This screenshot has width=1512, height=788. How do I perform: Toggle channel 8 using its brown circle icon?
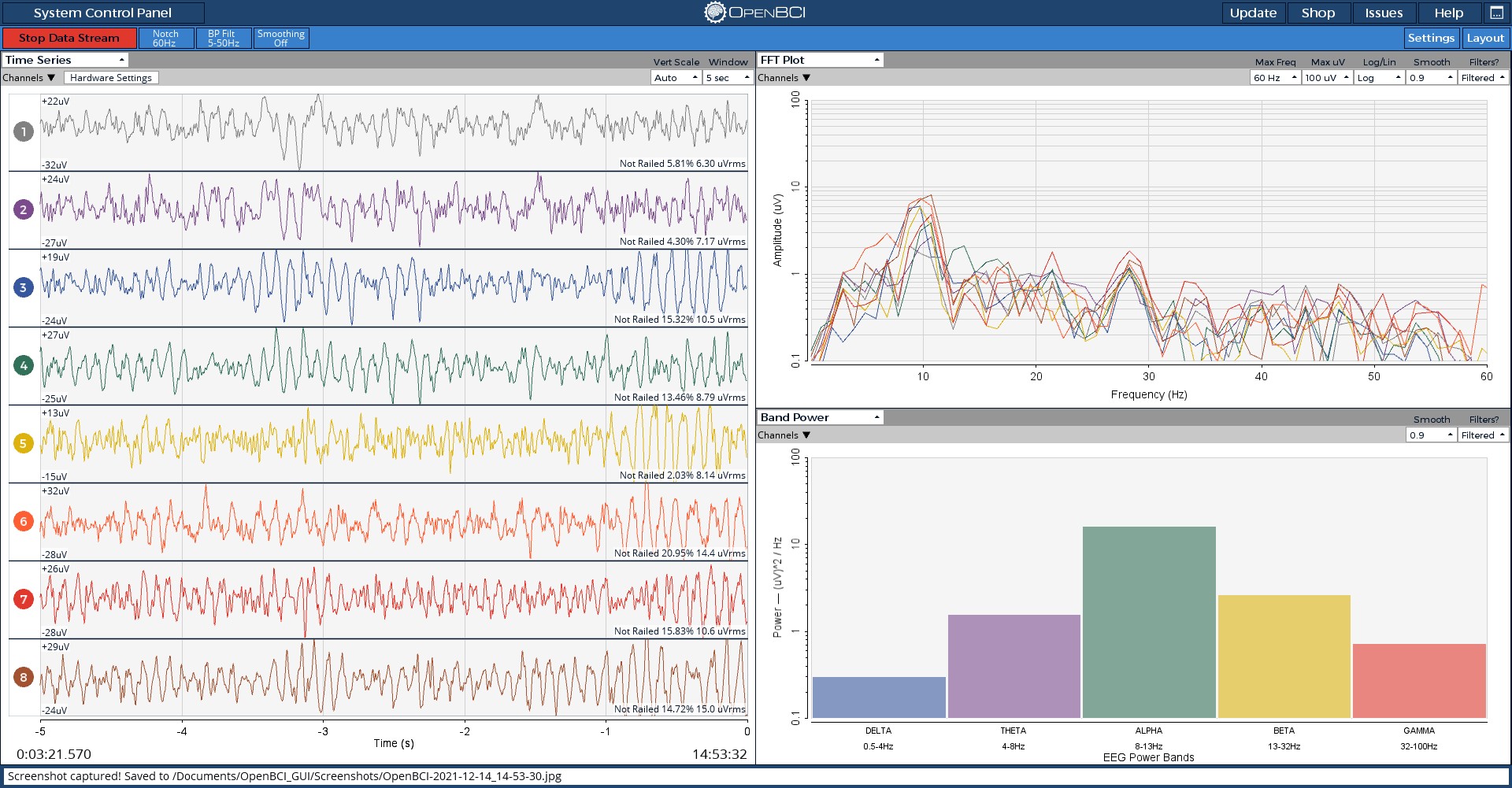pyautogui.click(x=24, y=677)
